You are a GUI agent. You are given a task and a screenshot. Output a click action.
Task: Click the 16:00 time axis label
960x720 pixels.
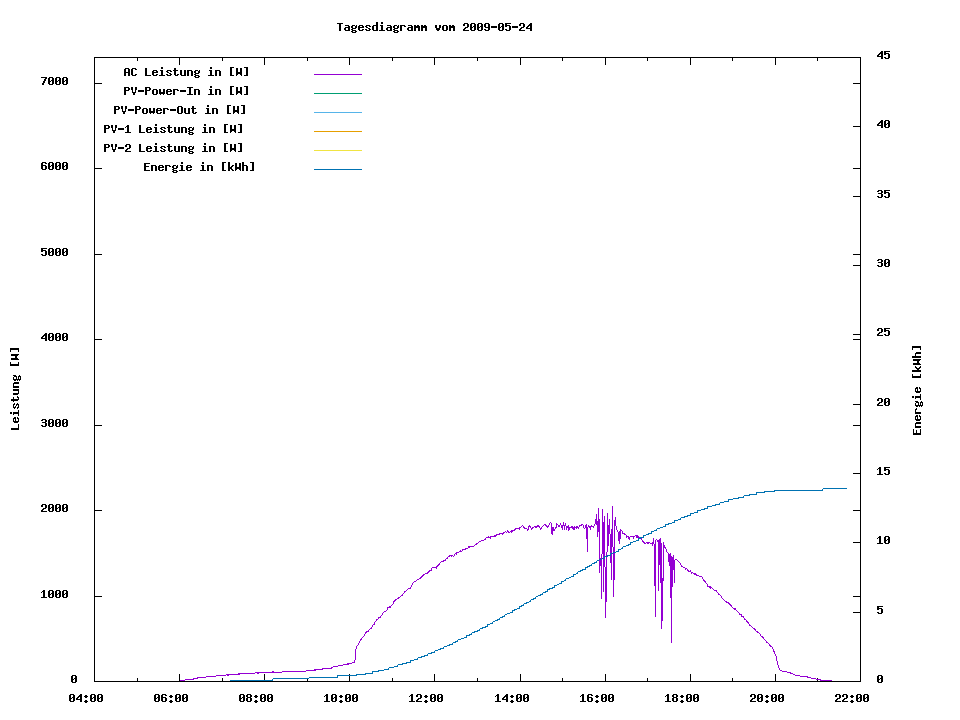point(598,699)
